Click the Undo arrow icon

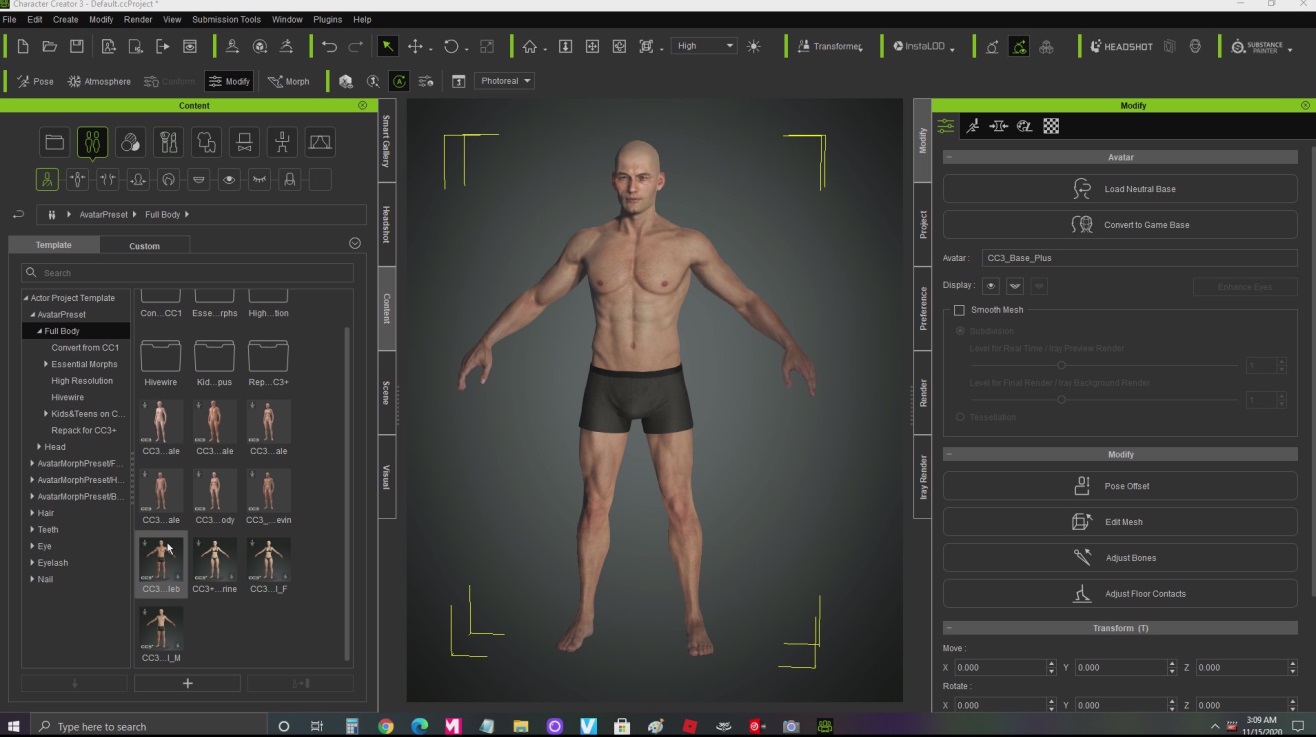pos(329,46)
